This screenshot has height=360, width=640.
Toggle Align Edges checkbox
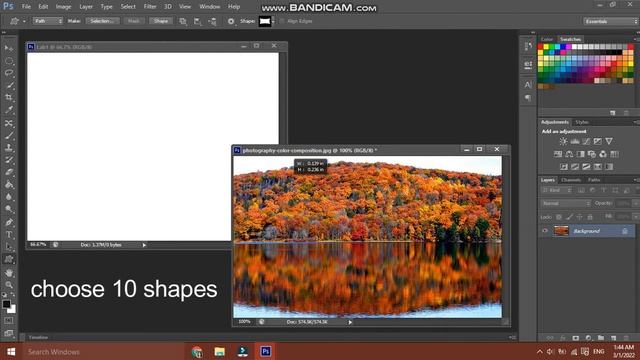[282, 21]
